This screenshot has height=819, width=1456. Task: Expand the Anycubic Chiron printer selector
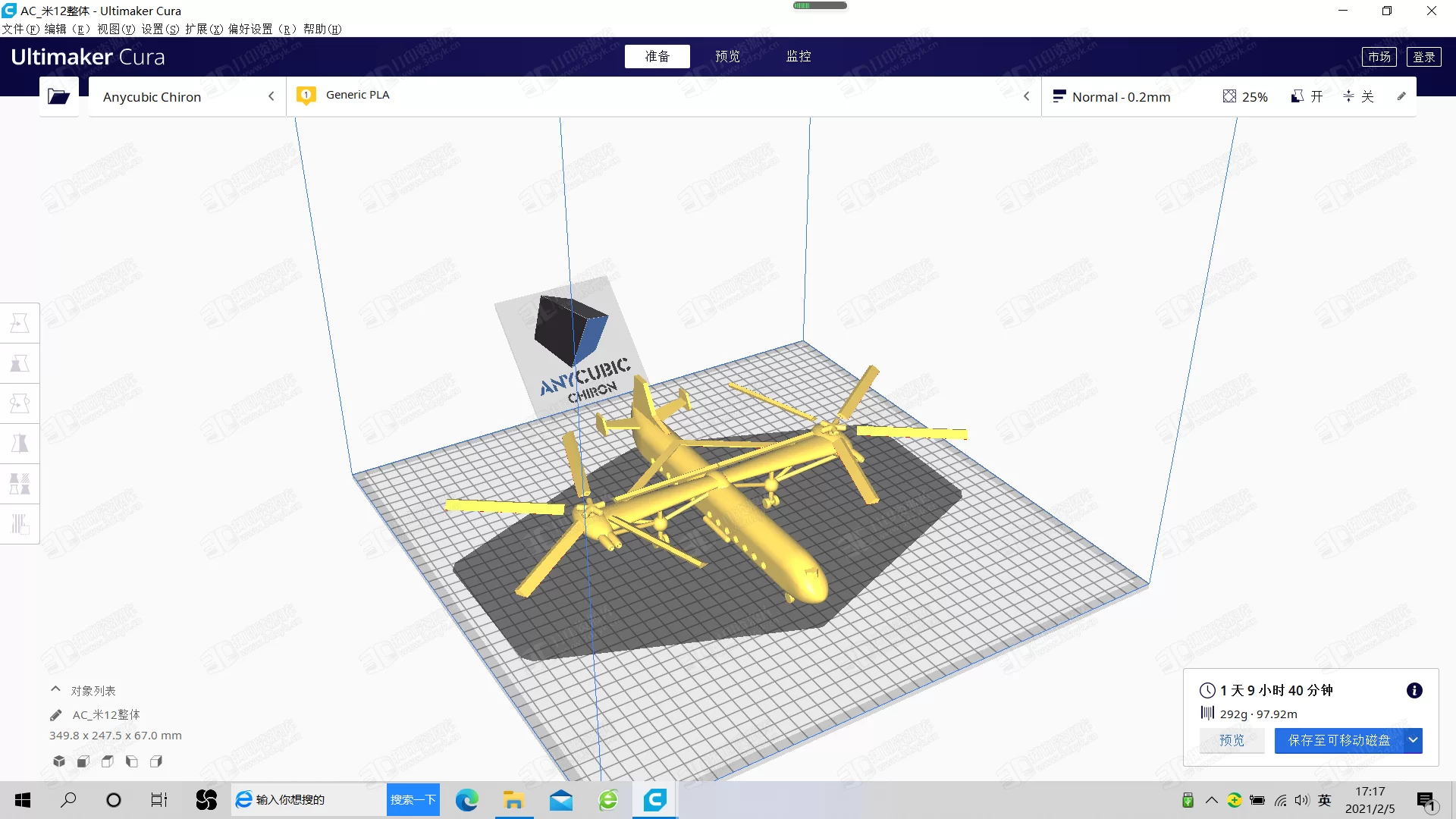pos(187,96)
